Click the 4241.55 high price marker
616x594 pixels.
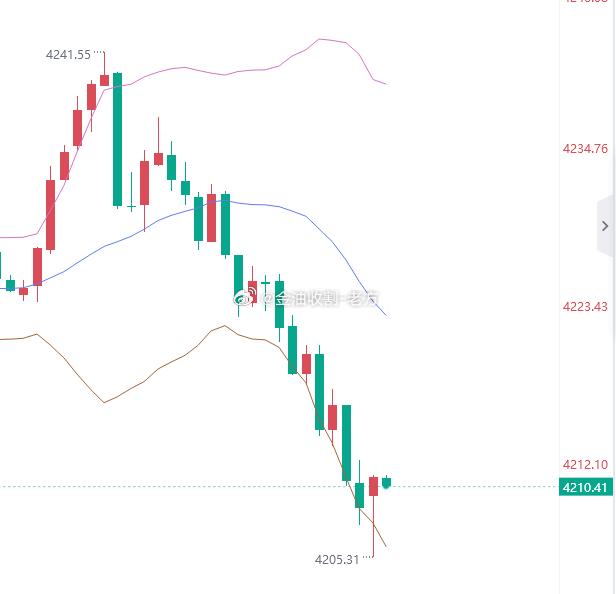pyautogui.click(x=68, y=55)
